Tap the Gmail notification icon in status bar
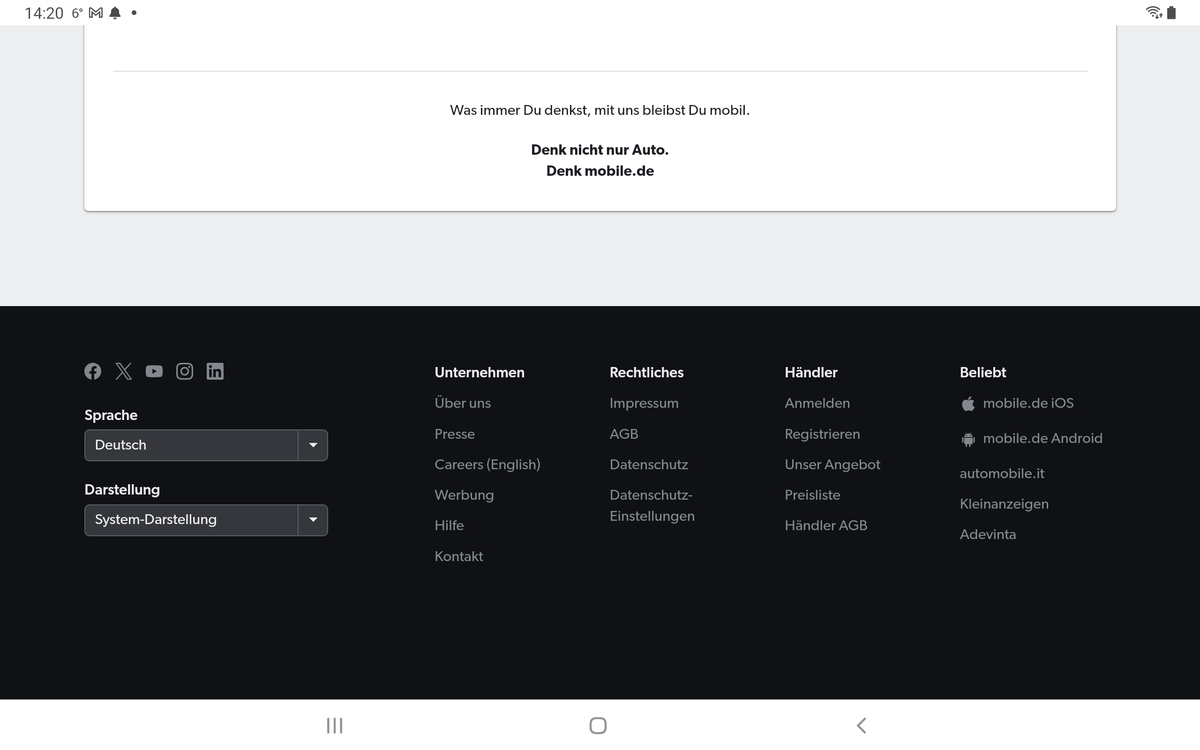Image resolution: width=1200 pixels, height=750 pixels. (x=96, y=13)
